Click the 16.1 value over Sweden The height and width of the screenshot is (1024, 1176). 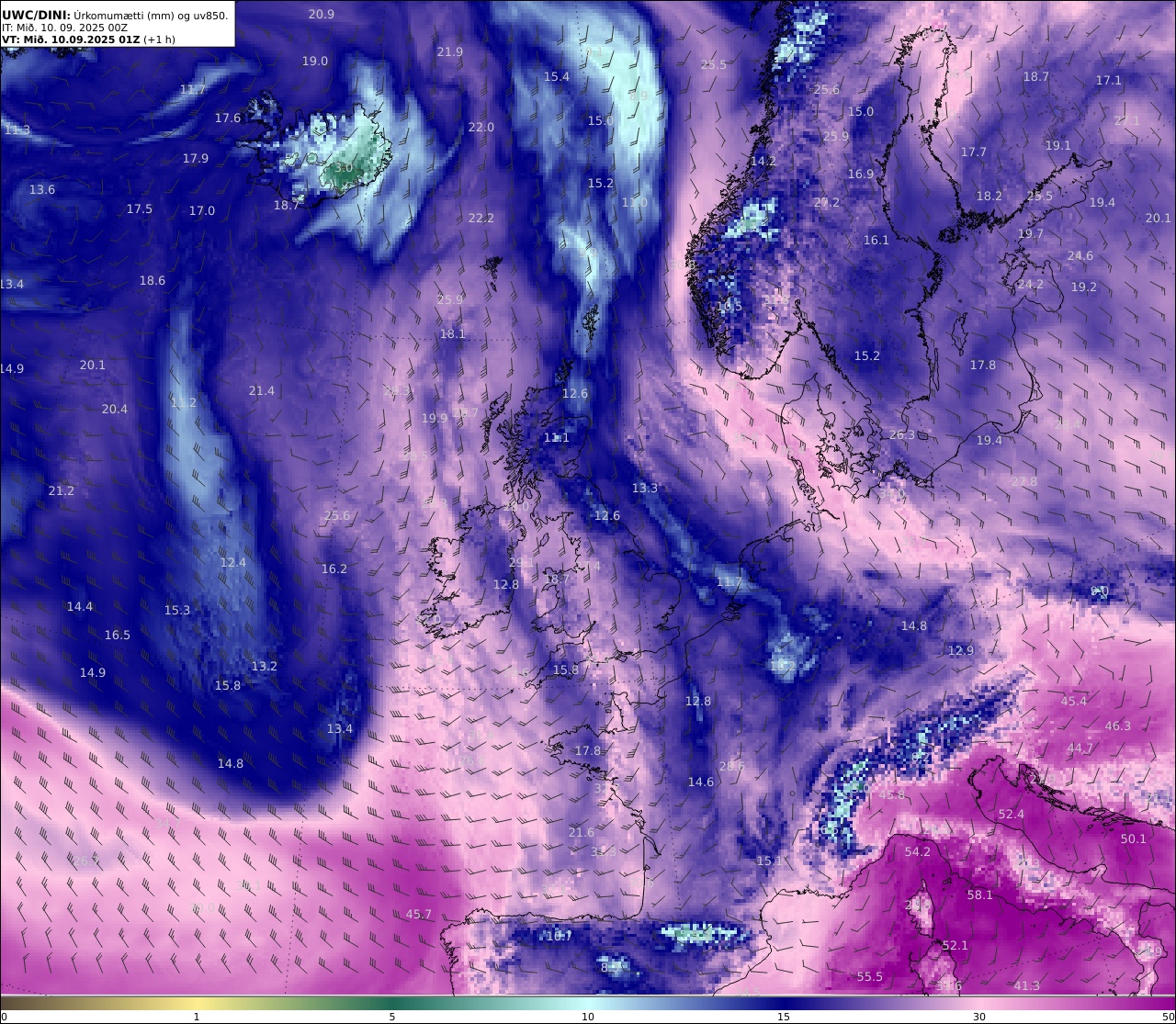click(876, 240)
